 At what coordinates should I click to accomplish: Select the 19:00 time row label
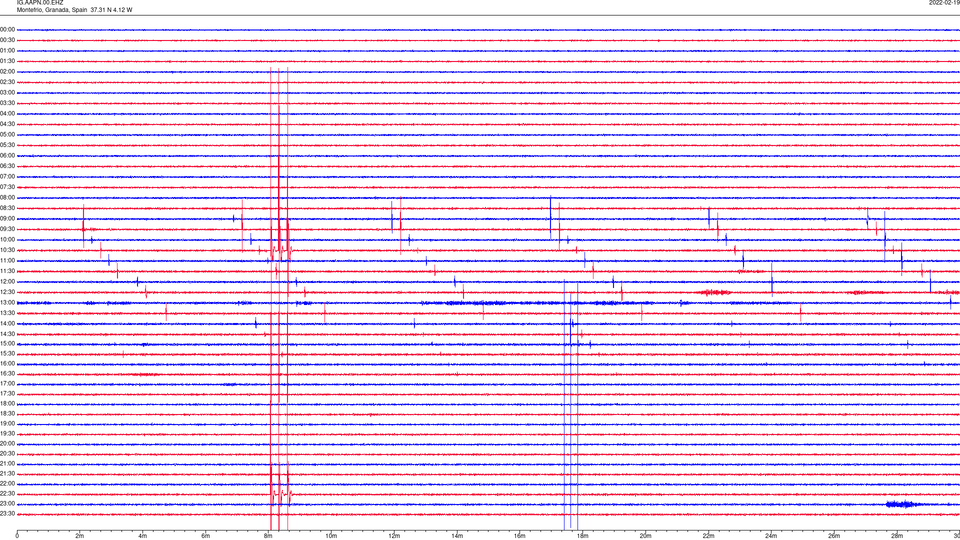click(7, 424)
